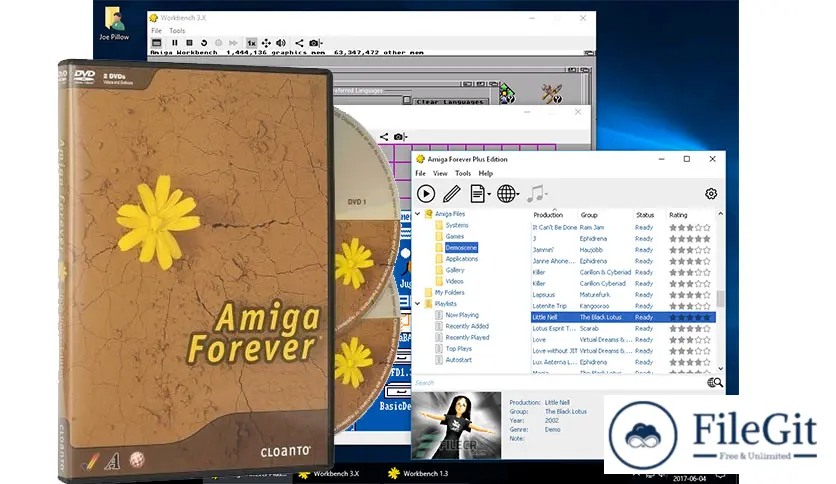Toggle the 1x scale button in Workbench 3.X
Image resolution: width=836 pixels, height=484 pixels.
point(251,43)
